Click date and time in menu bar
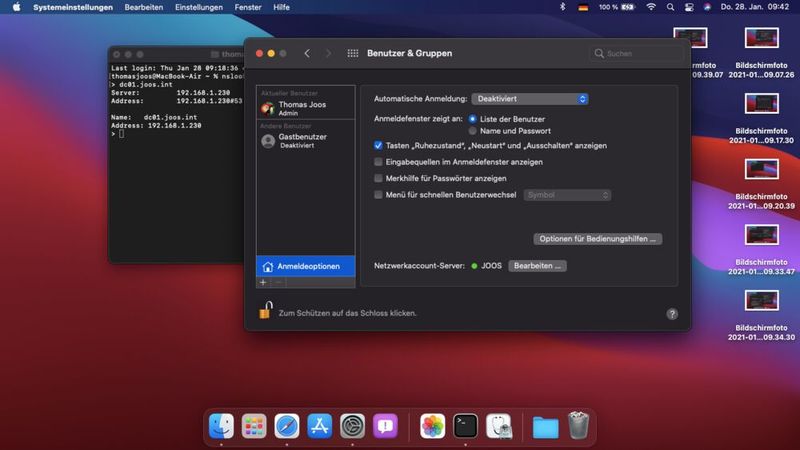 755,7
